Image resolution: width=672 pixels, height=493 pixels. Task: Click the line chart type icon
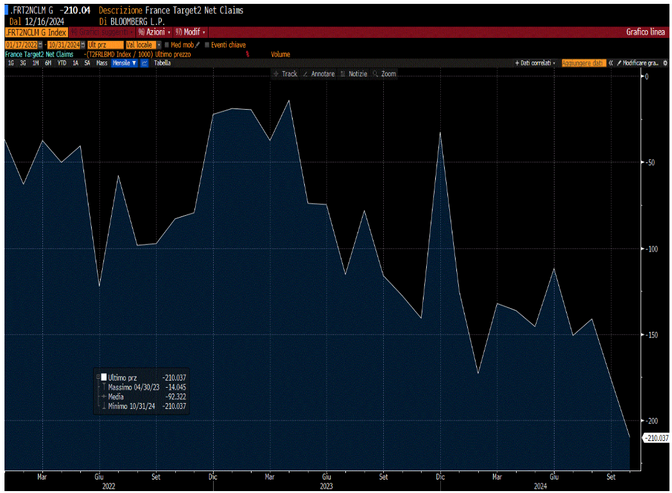(144, 62)
